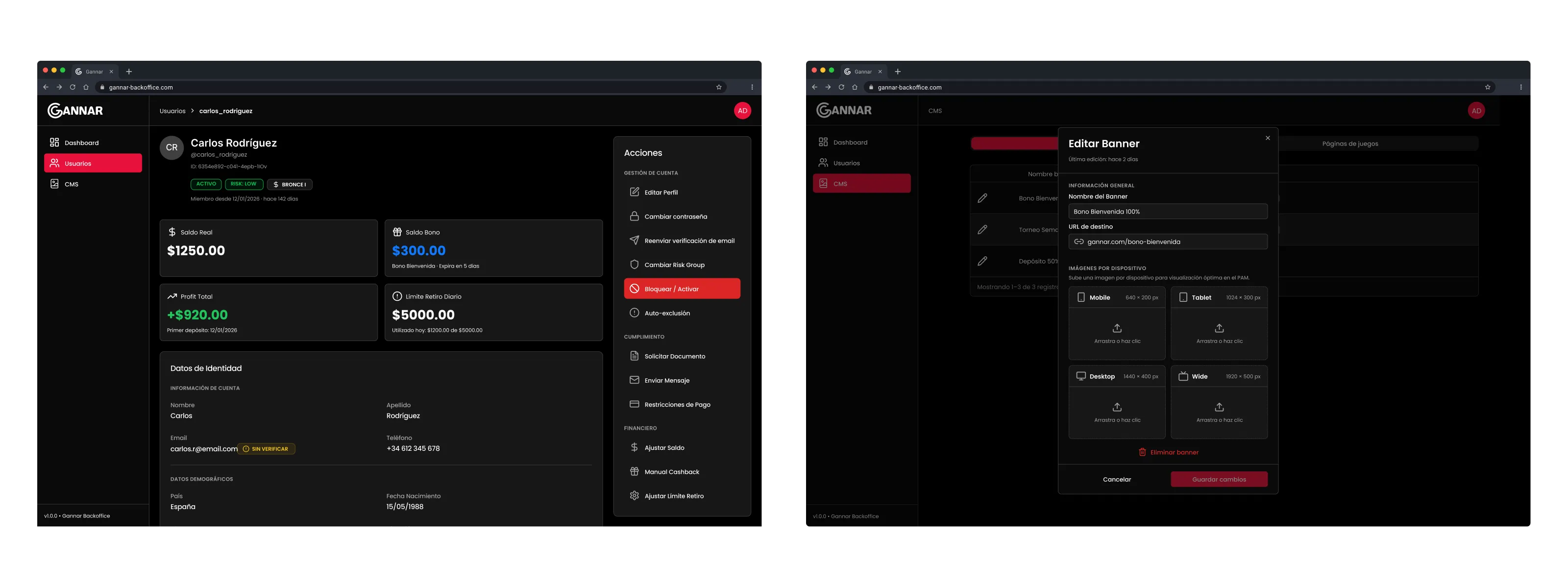Upload image in Wide drop zone

point(1219,413)
